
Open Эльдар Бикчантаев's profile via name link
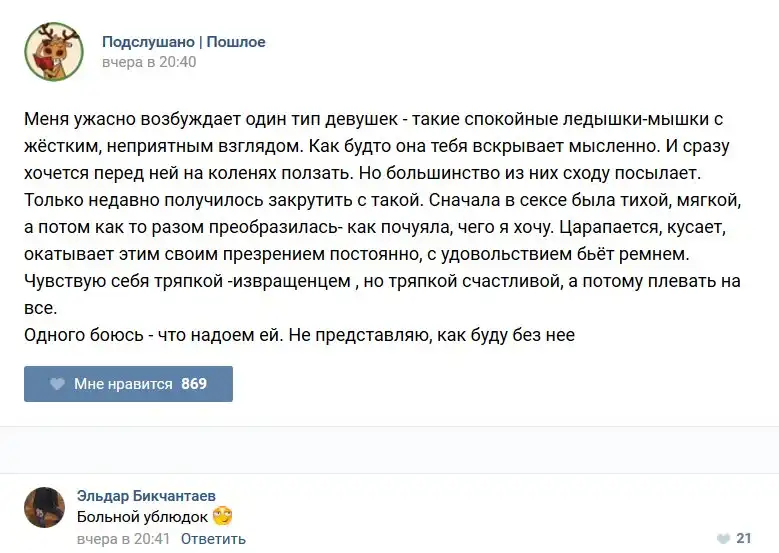click(146, 495)
